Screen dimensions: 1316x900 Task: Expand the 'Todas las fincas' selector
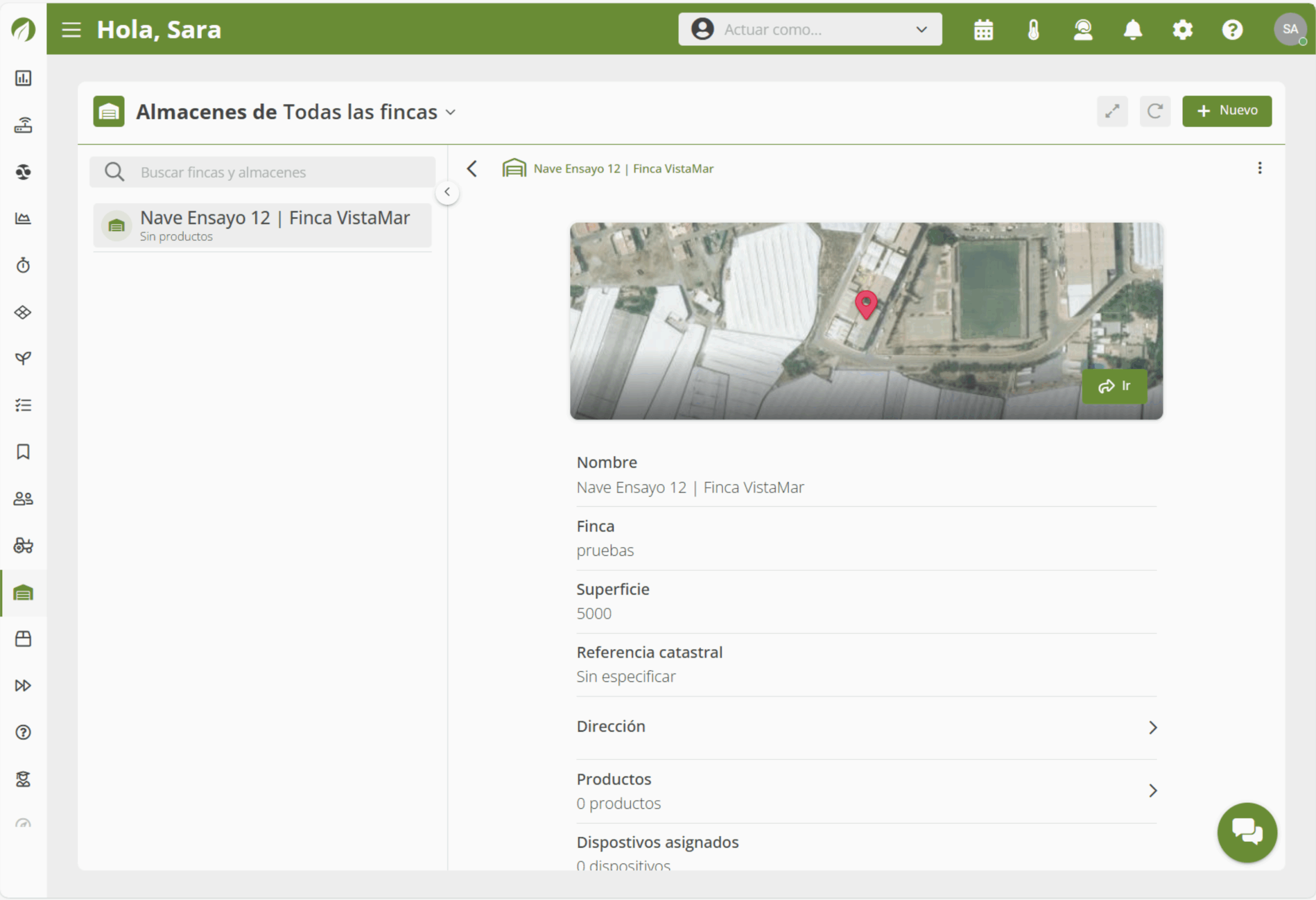point(451,112)
